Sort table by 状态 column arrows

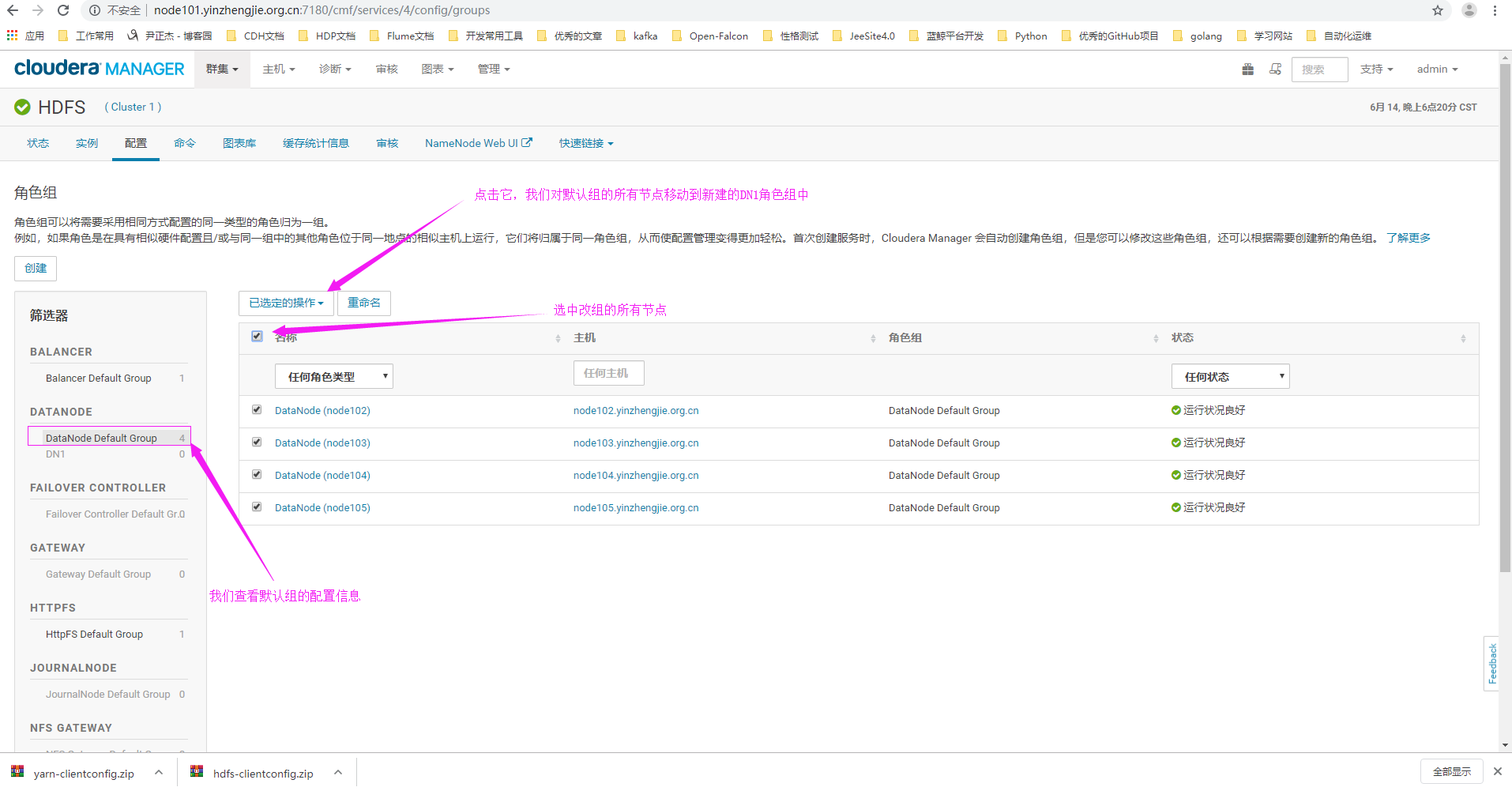[x=1463, y=338]
